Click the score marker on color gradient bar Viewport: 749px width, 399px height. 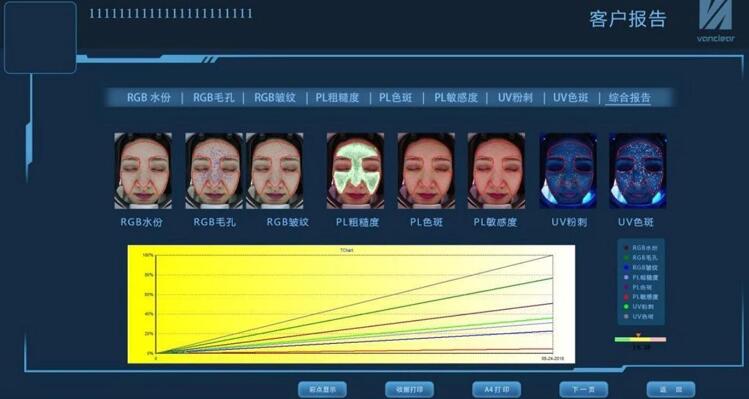pos(638,335)
